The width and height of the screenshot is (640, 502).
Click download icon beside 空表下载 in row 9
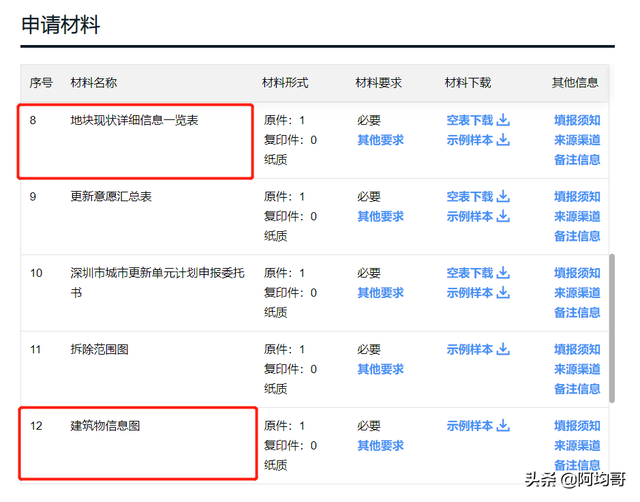pyautogui.click(x=503, y=196)
